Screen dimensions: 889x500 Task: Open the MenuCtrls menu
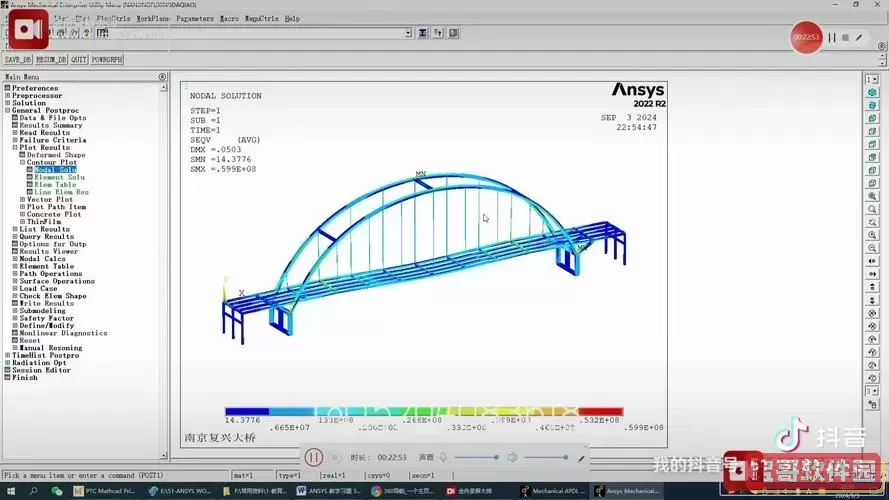tap(262, 19)
